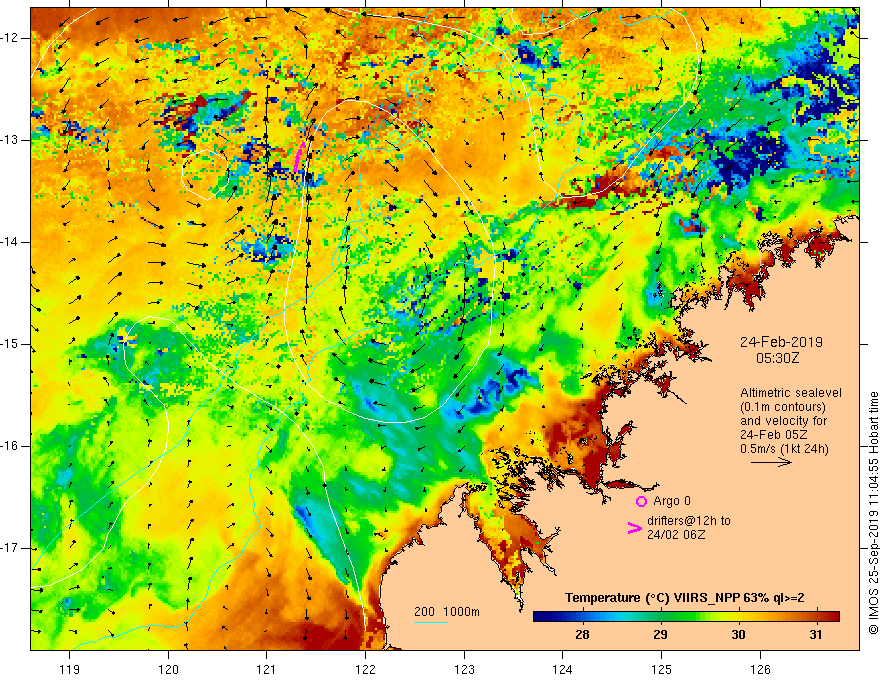Click the 120 longitude axis label
Image resolution: width=880 pixels, height=680 pixels.
click(168, 669)
